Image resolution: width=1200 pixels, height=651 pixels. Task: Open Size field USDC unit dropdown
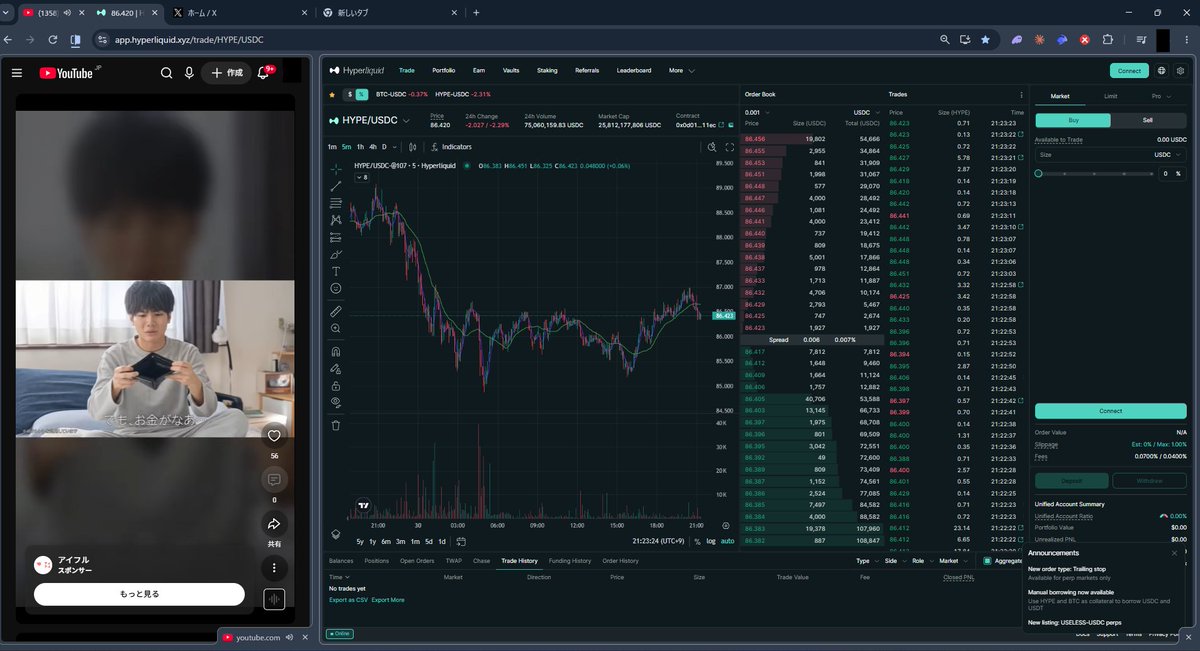click(1167, 155)
